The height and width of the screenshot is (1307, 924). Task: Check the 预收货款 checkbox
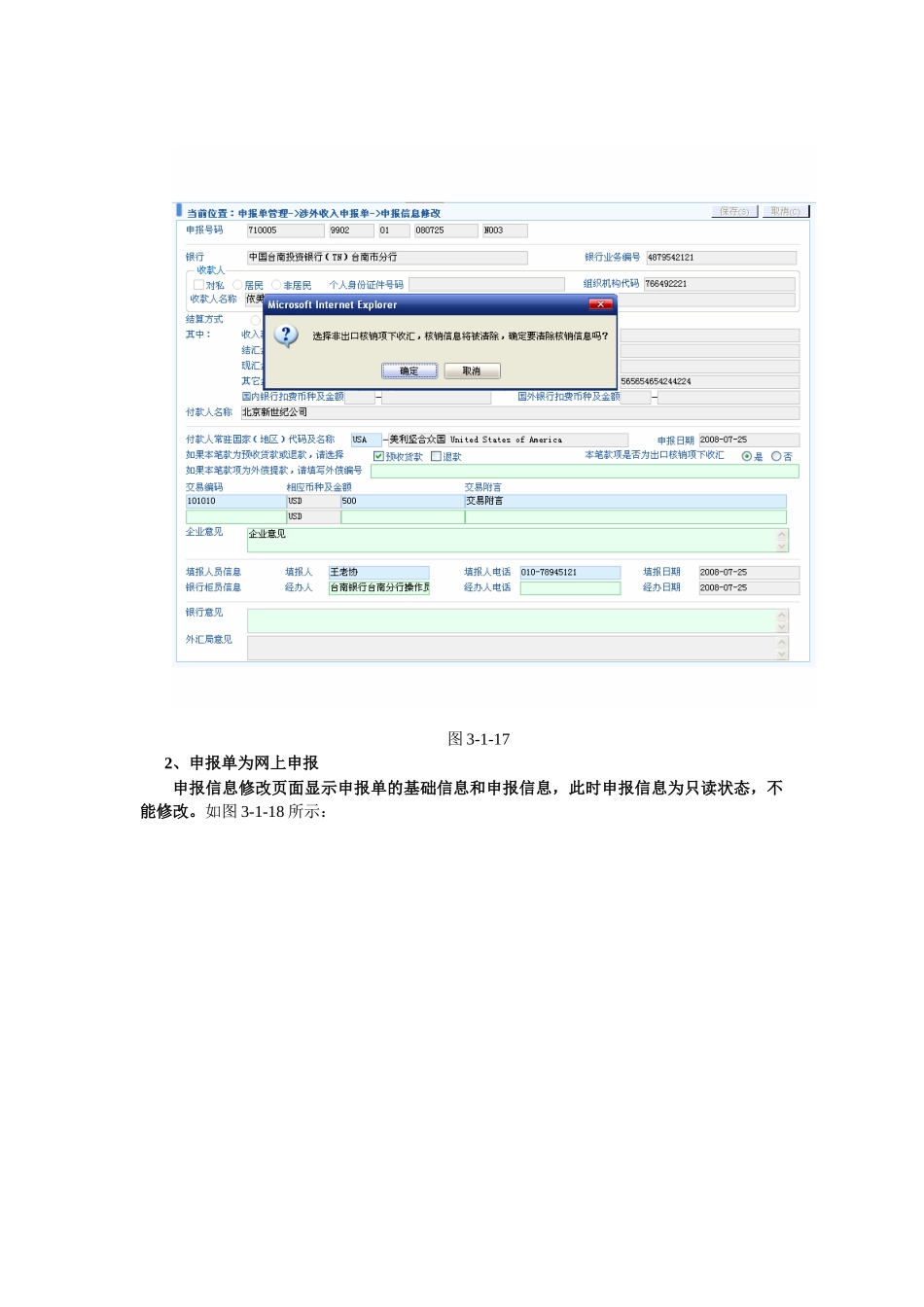click(x=378, y=456)
